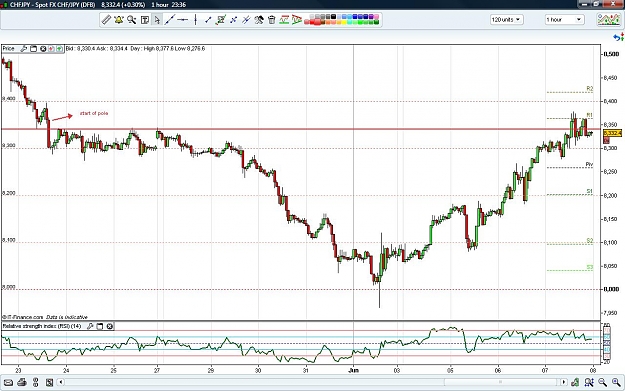Open the object properties wrench tool
Viewport: 625px width, 391px height.
(259, 20)
